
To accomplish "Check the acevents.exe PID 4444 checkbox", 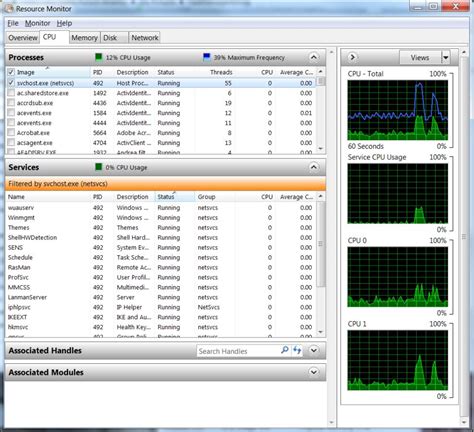I will pyautogui.click(x=11, y=123).
